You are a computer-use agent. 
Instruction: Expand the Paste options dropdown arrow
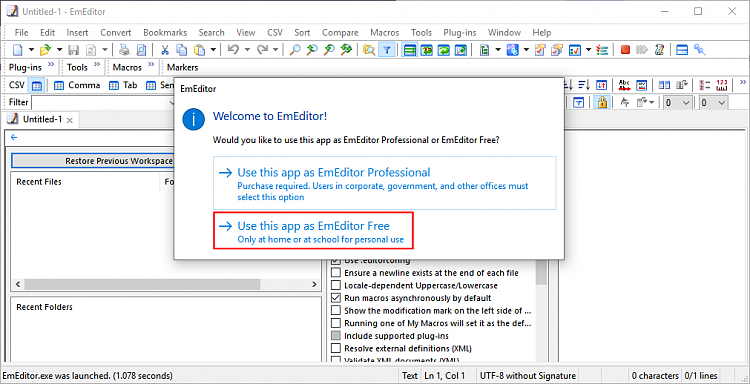pos(213,50)
